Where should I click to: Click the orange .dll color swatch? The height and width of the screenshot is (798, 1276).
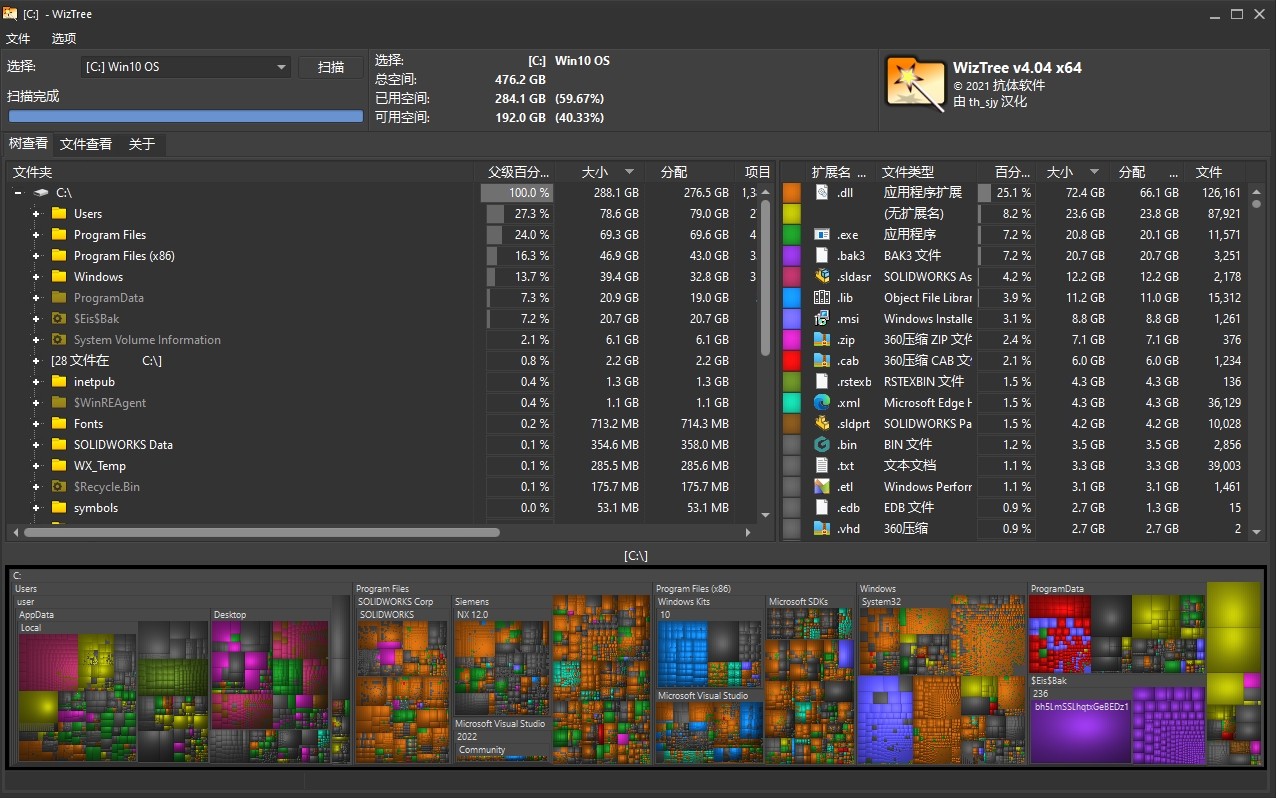tap(792, 193)
